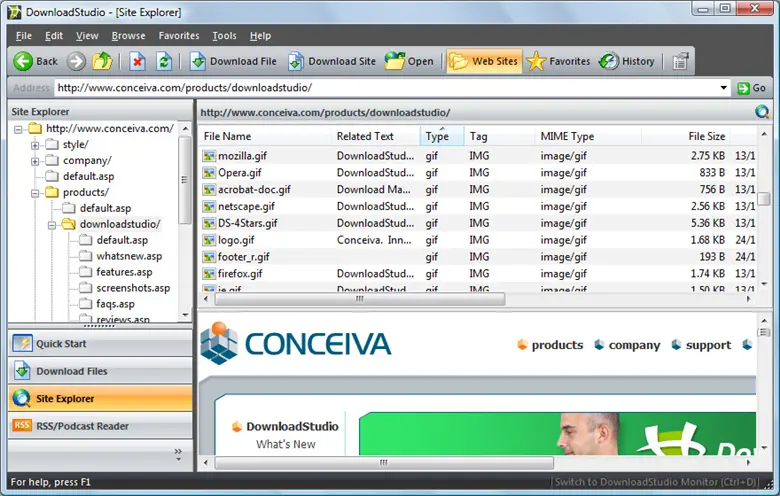Click the file list horizontal scrollbar thumb
780x496 pixels.
pyautogui.click(x=360, y=299)
